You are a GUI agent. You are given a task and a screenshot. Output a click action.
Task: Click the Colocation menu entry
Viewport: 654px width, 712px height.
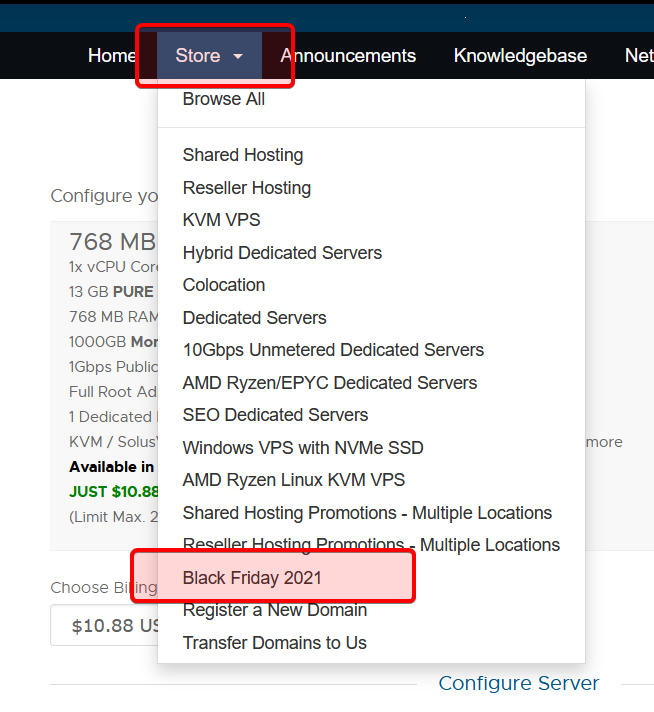[224, 285]
